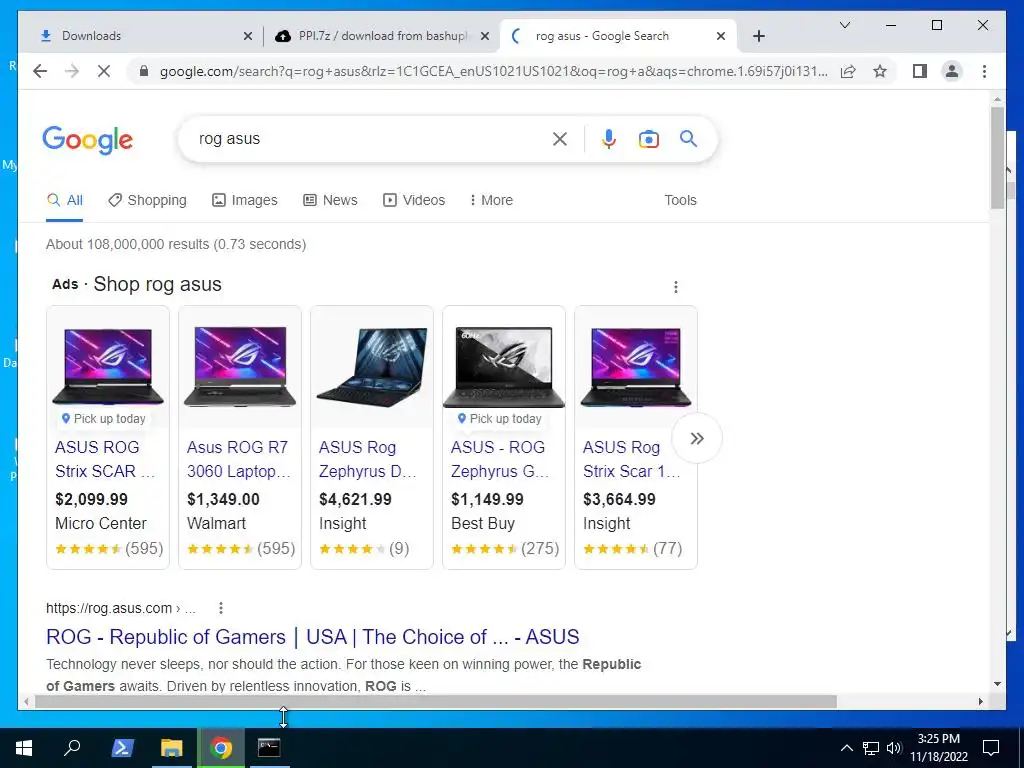This screenshot has height=768, width=1024.
Task: Click the https://rog.asus.com URL text
Action: [x=109, y=608]
